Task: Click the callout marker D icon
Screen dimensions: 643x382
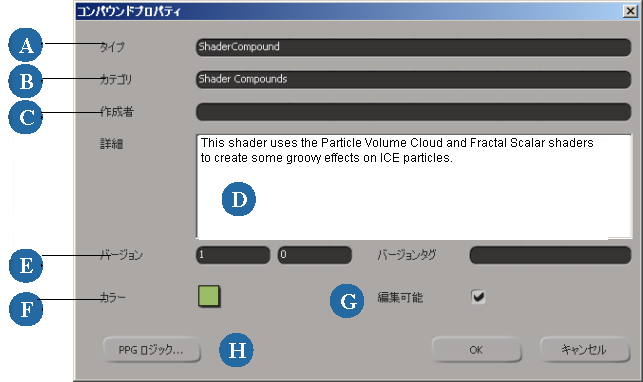Action: [x=239, y=199]
